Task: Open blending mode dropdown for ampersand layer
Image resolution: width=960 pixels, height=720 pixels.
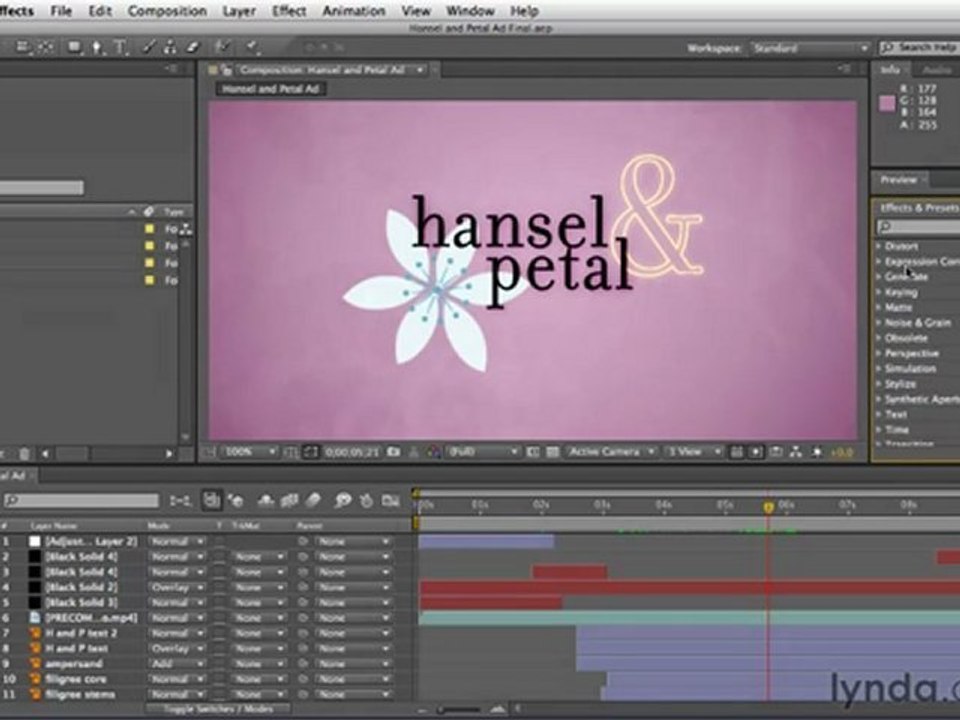Action: tap(177, 663)
